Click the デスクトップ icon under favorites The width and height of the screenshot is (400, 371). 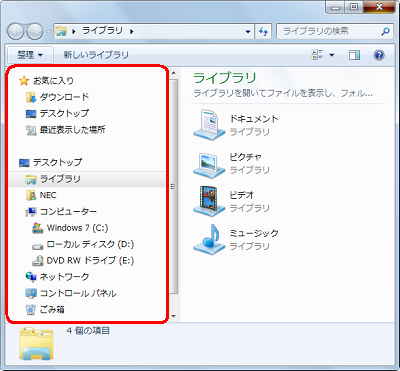[x=31, y=114]
